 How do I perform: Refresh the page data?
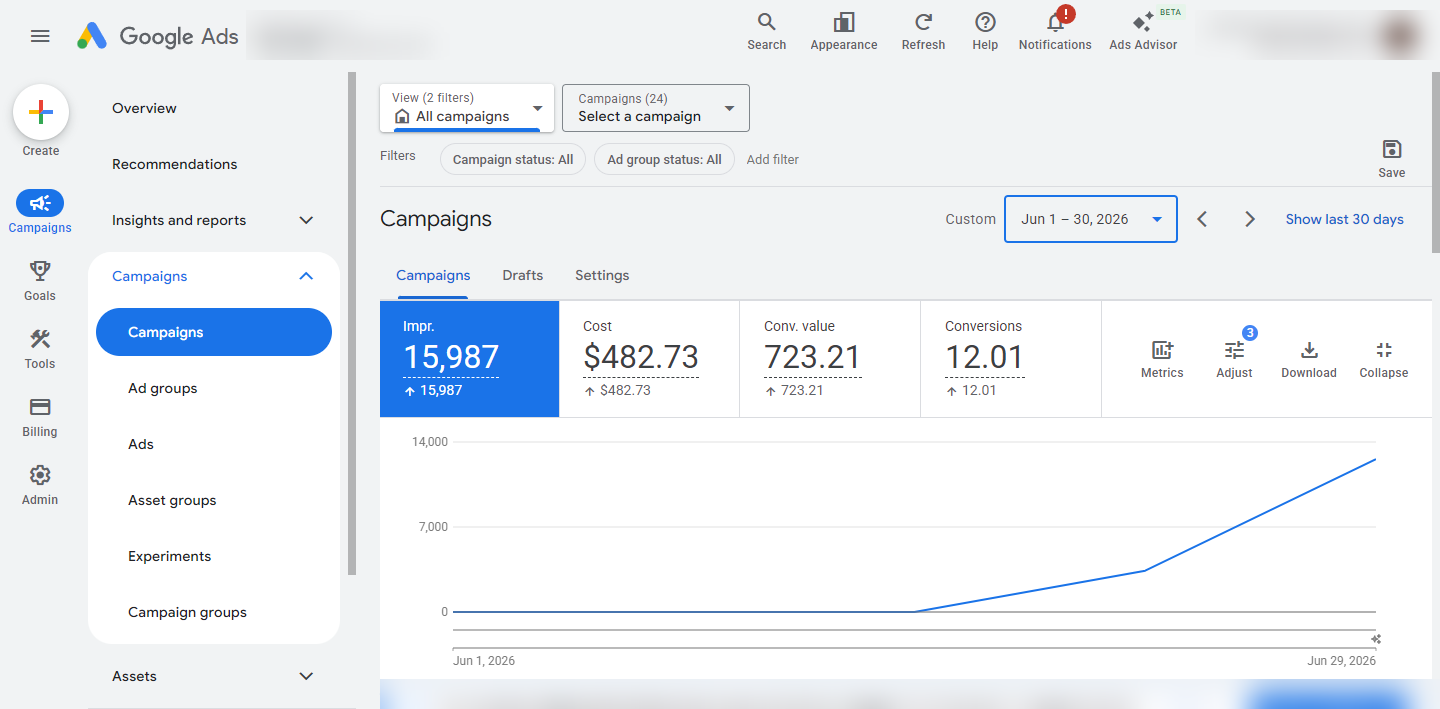point(923,32)
